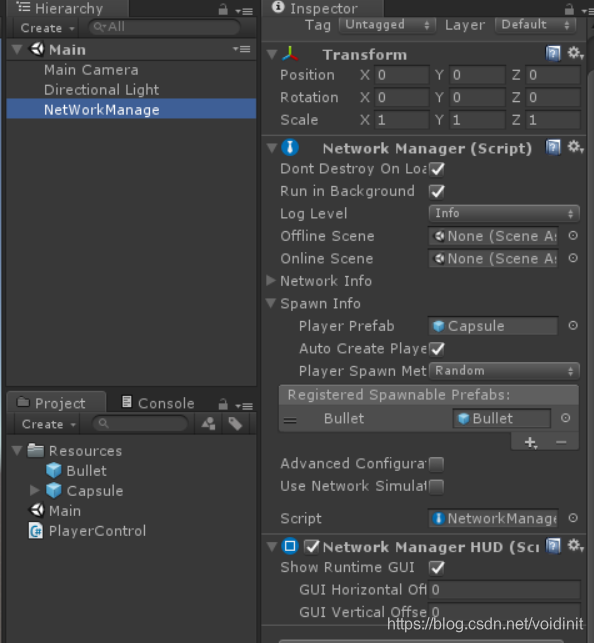The width and height of the screenshot is (594, 643).
Task: Select the Inspector tab
Action: pos(323,8)
